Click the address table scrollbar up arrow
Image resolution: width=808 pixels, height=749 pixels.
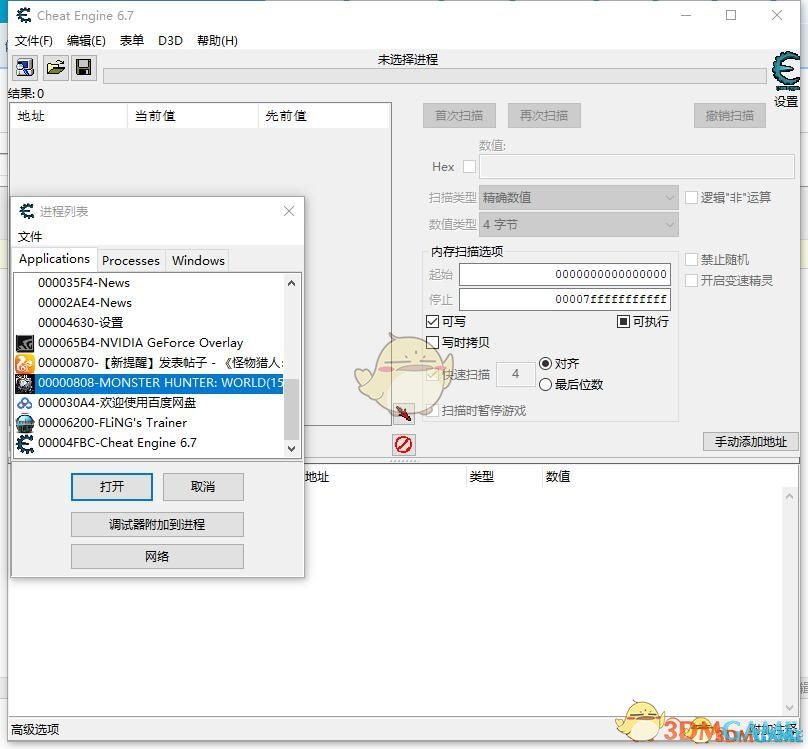[x=789, y=496]
